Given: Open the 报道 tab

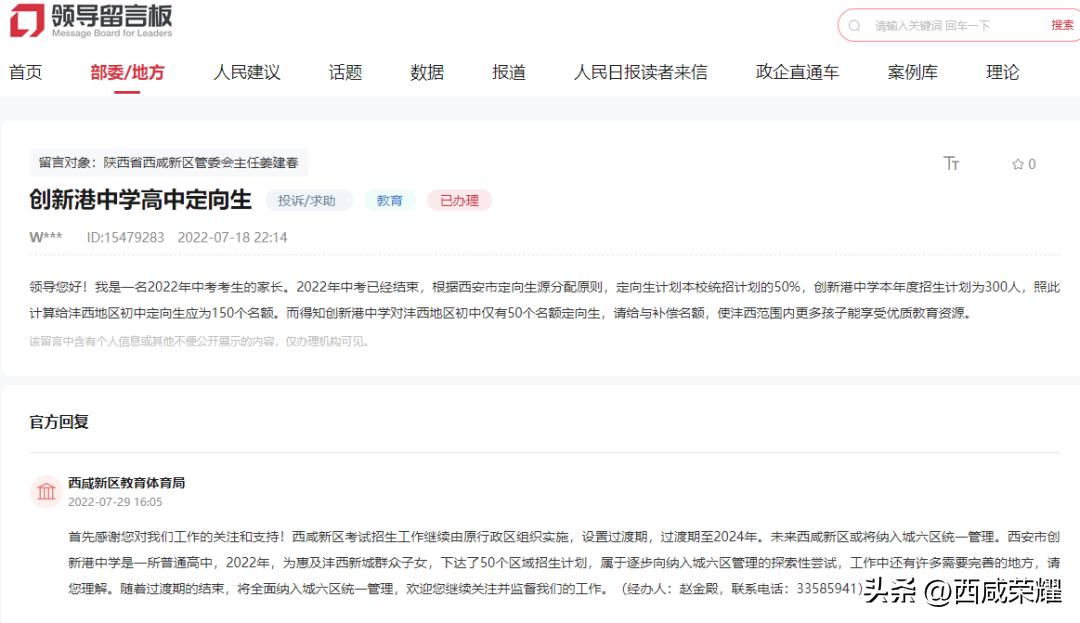Looking at the screenshot, I should [x=509, y=71].
